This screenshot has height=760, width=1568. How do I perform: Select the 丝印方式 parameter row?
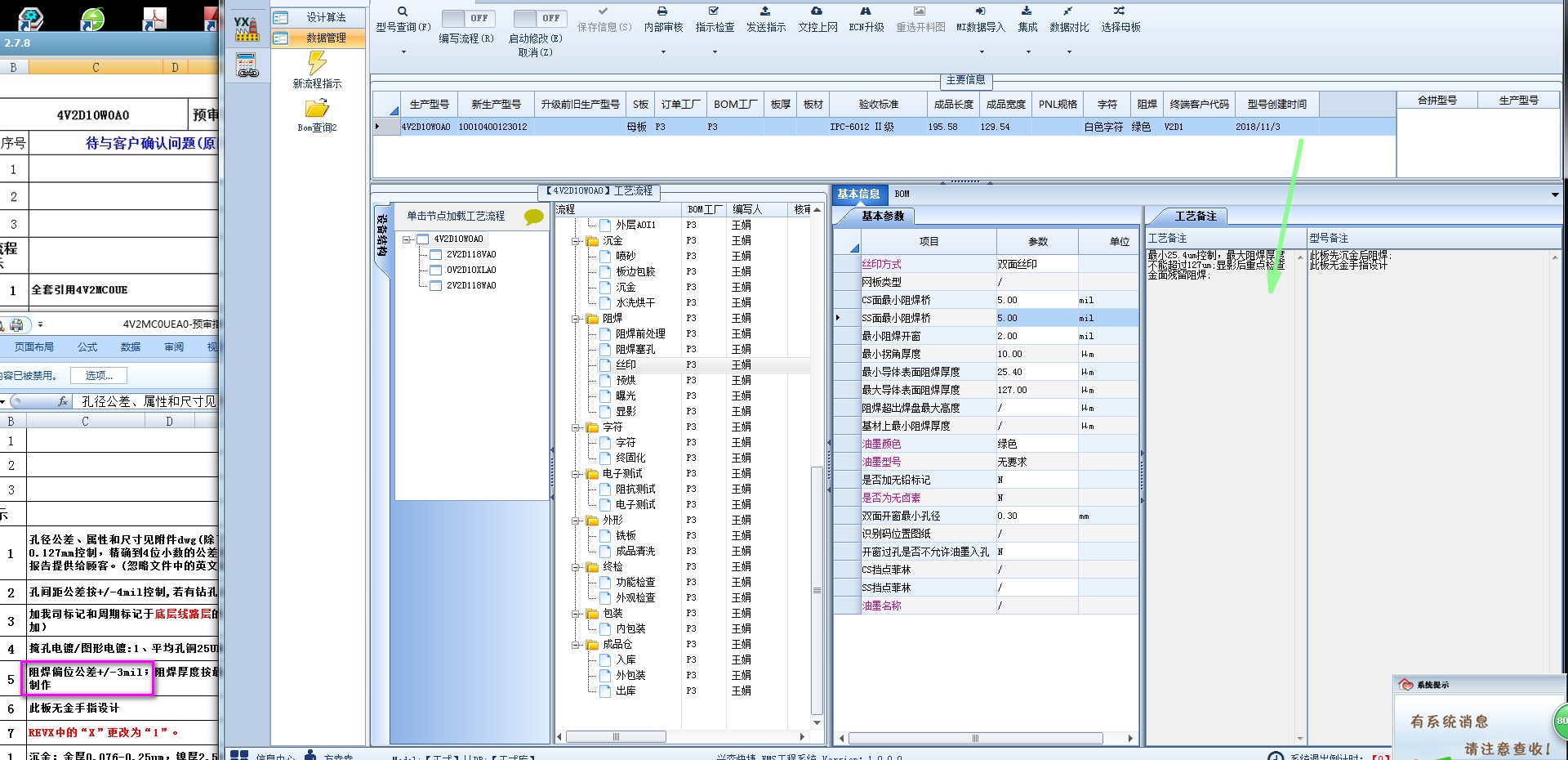986,264
